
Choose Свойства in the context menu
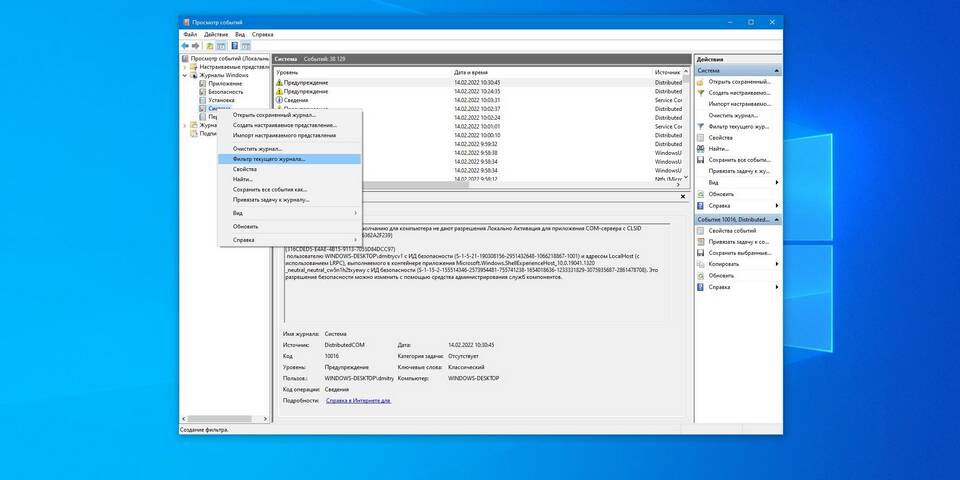pos(290,169)
